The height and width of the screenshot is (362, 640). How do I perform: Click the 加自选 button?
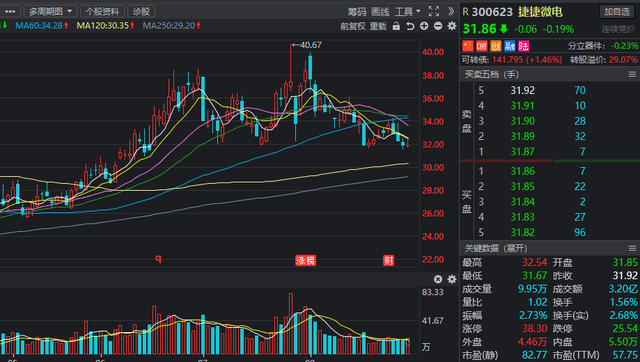click(617, 12)
